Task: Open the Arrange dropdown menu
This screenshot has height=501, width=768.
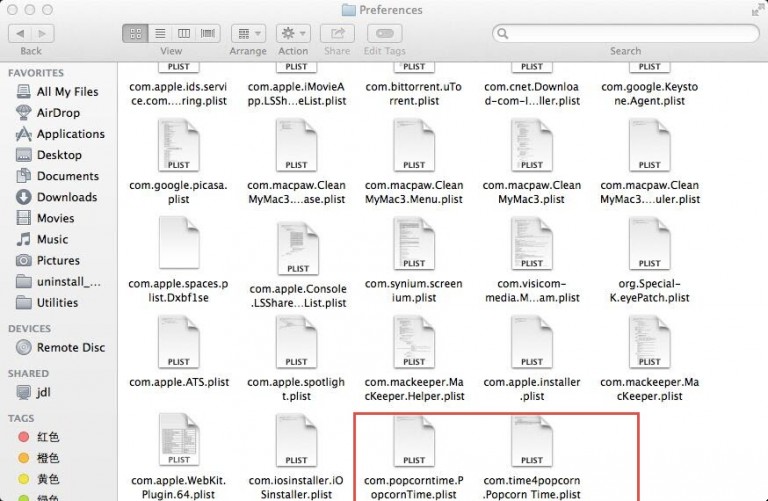Action: [x=247, y=33]
